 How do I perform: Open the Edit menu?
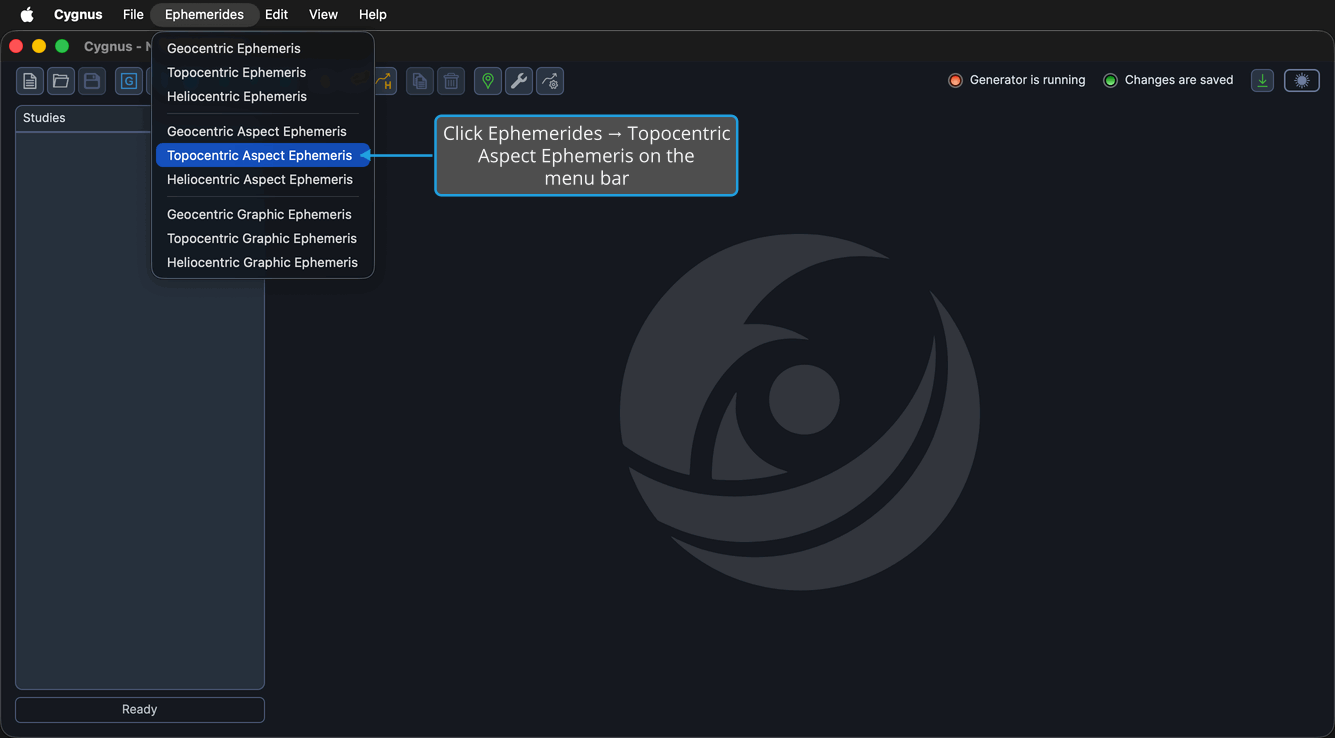pyautogui.click(x=276, y=14)
